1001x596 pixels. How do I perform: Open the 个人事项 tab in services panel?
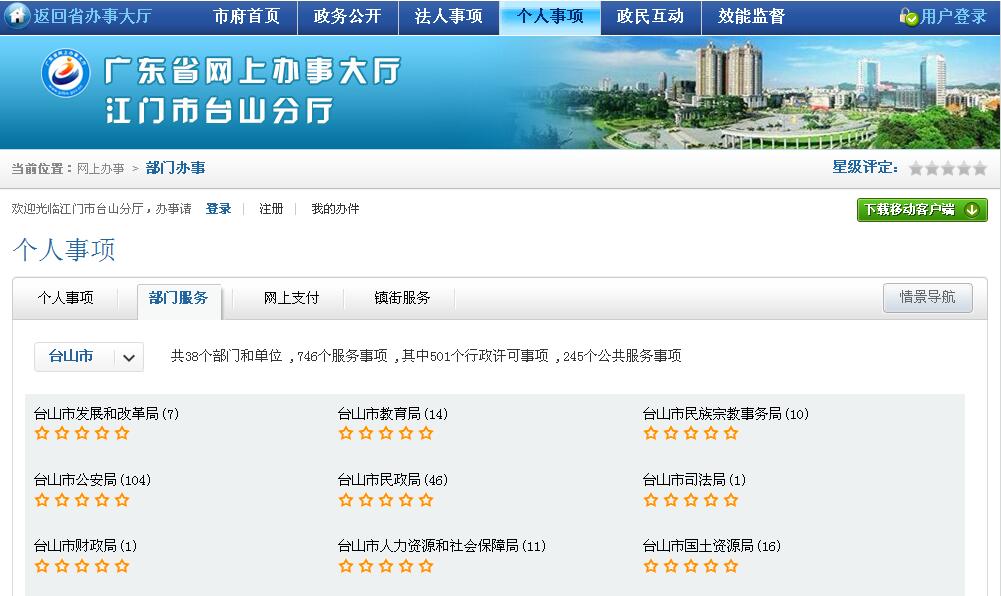pos(66,298)
